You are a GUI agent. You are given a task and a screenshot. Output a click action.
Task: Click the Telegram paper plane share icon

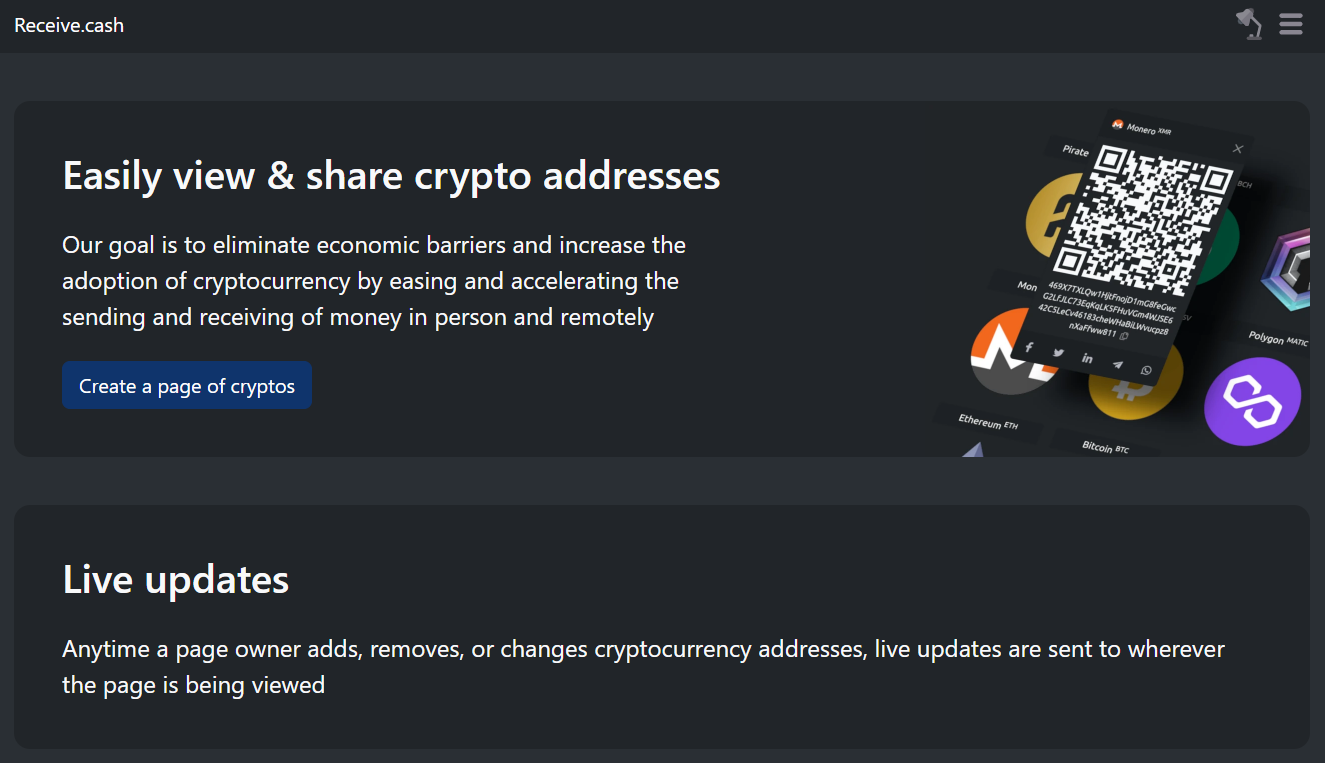pos(1117,365)
